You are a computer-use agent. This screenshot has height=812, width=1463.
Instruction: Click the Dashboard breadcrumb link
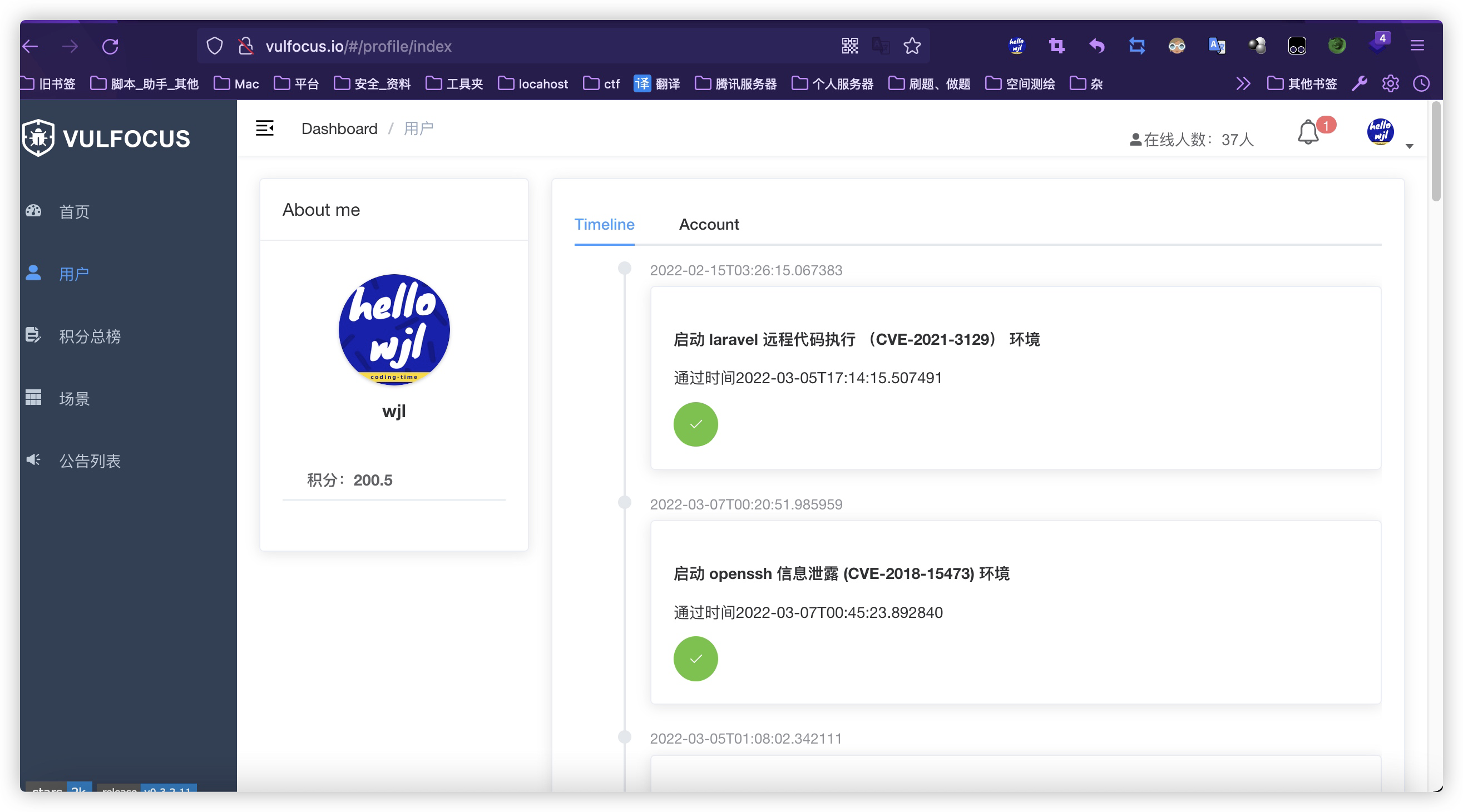coord(340,128)
